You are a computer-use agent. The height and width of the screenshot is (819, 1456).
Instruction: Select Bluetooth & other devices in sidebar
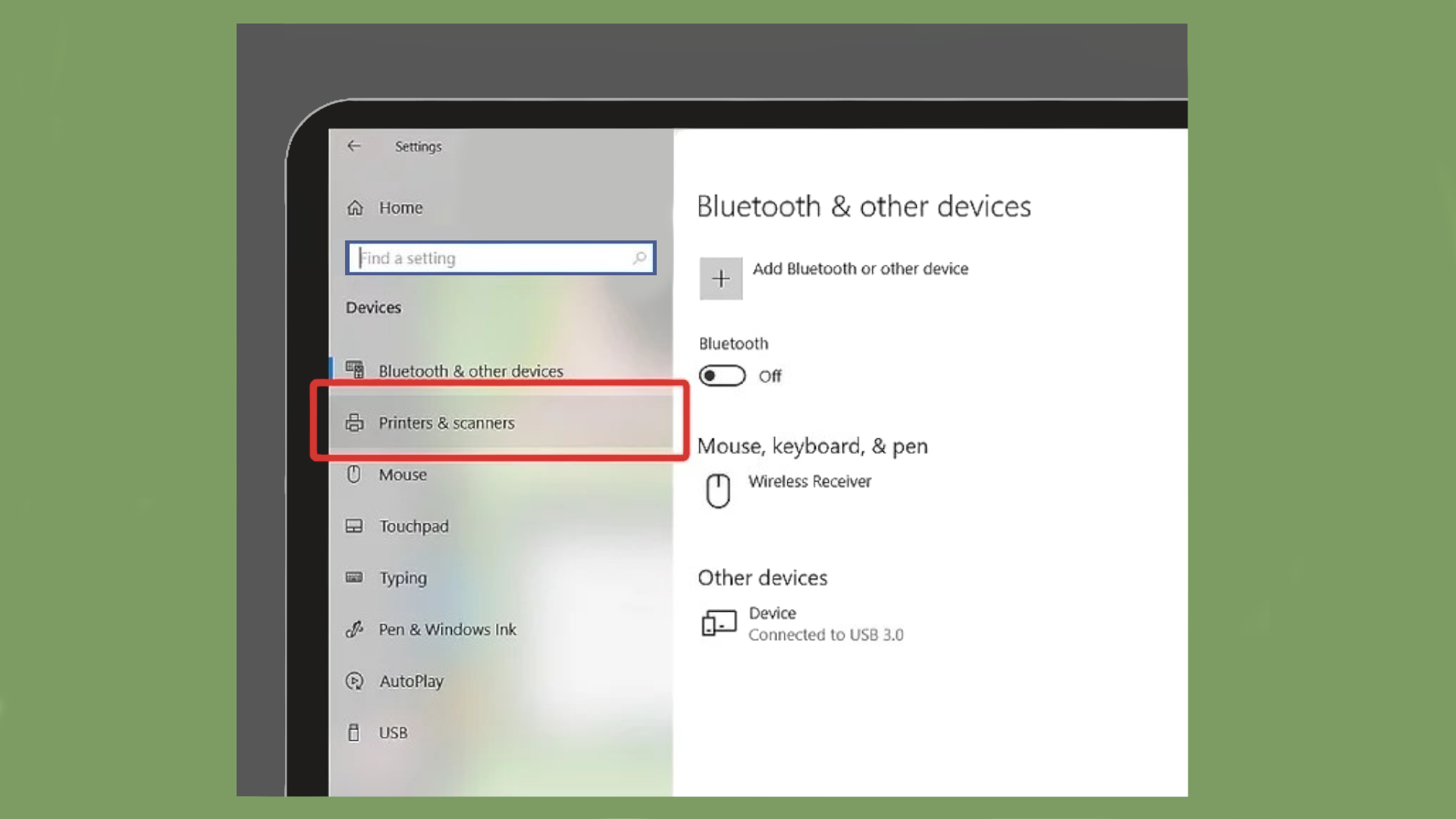471,371
